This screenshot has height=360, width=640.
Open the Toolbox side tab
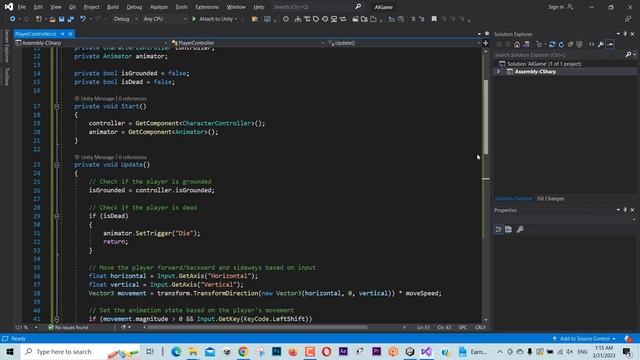[x=6, y=76]
